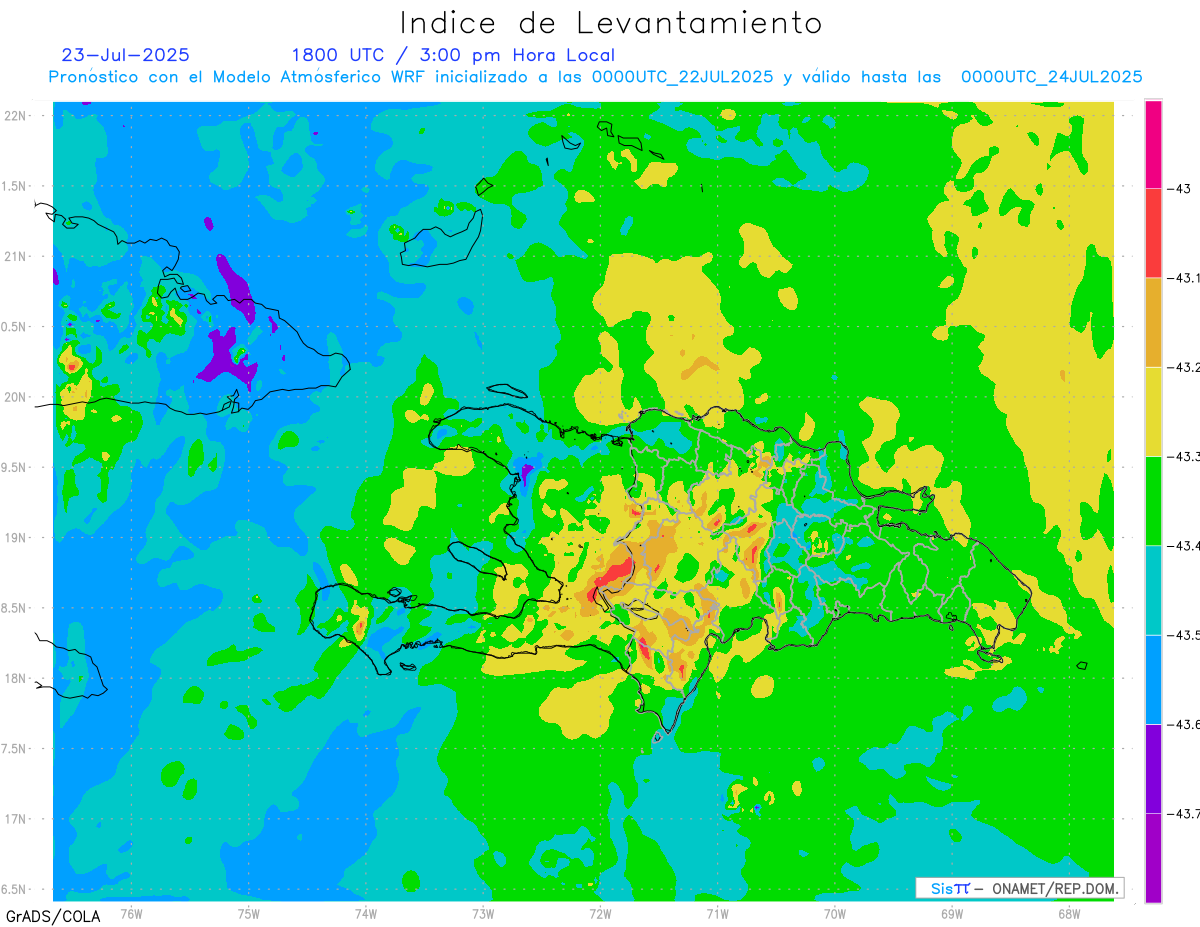Screen dimensions: 1200x927
Task: Click the '1.5N' latitude tick label
Action: pos(16,186)
